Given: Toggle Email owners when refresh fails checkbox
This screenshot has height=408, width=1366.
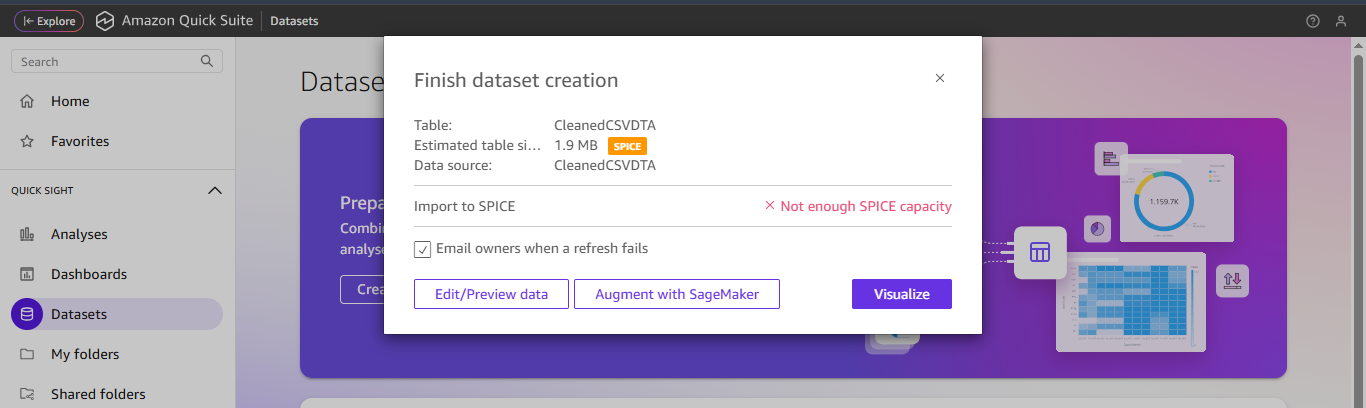Looking at the screenshot, I should coord(423,249).
